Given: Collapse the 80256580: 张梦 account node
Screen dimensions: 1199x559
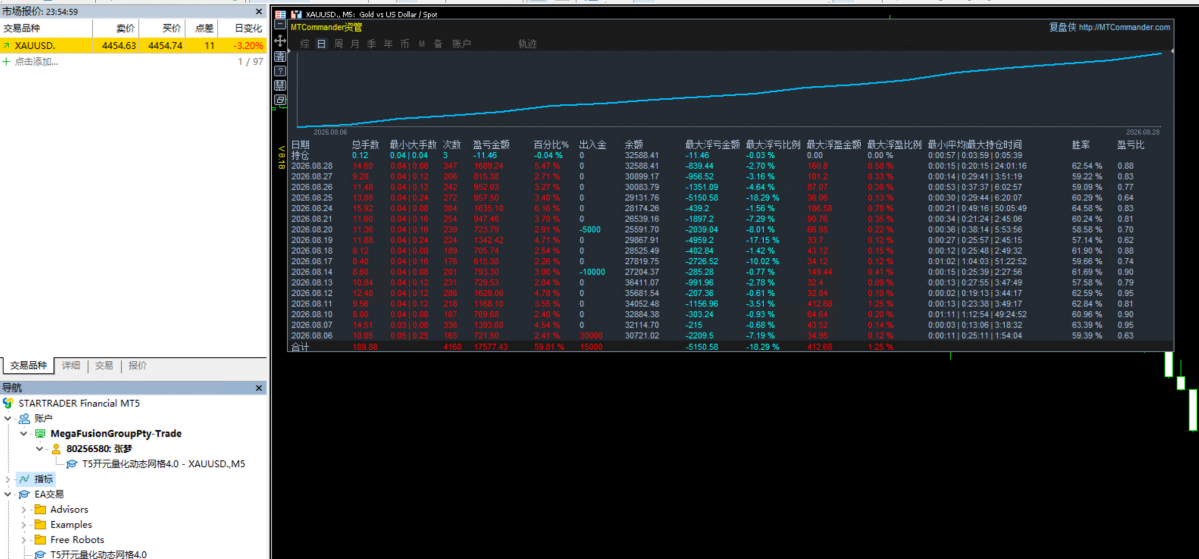Looking at the screenshot, I should click(x=40, y=449).
